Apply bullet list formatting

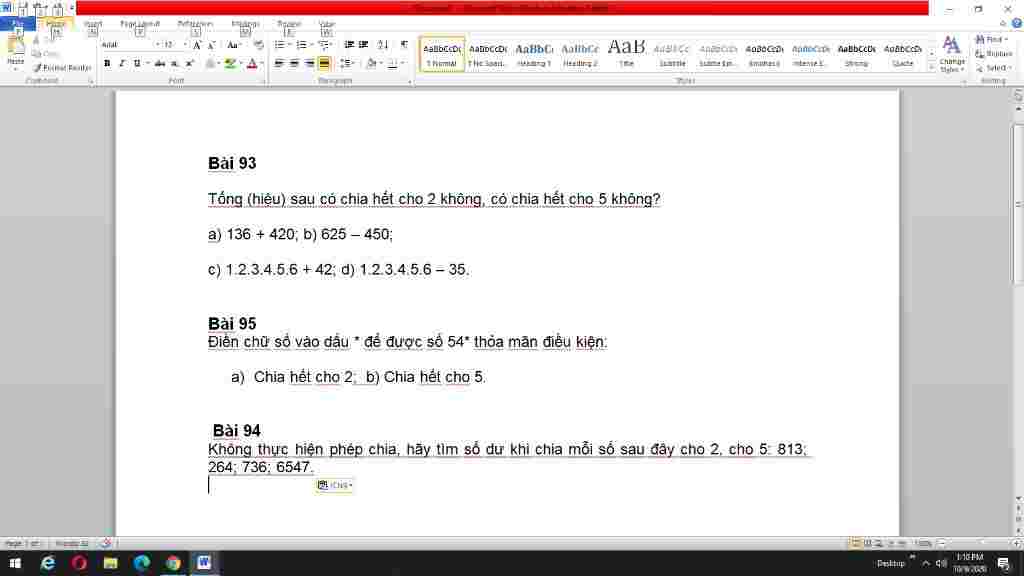pyautogui.click(x=279, y=45)
